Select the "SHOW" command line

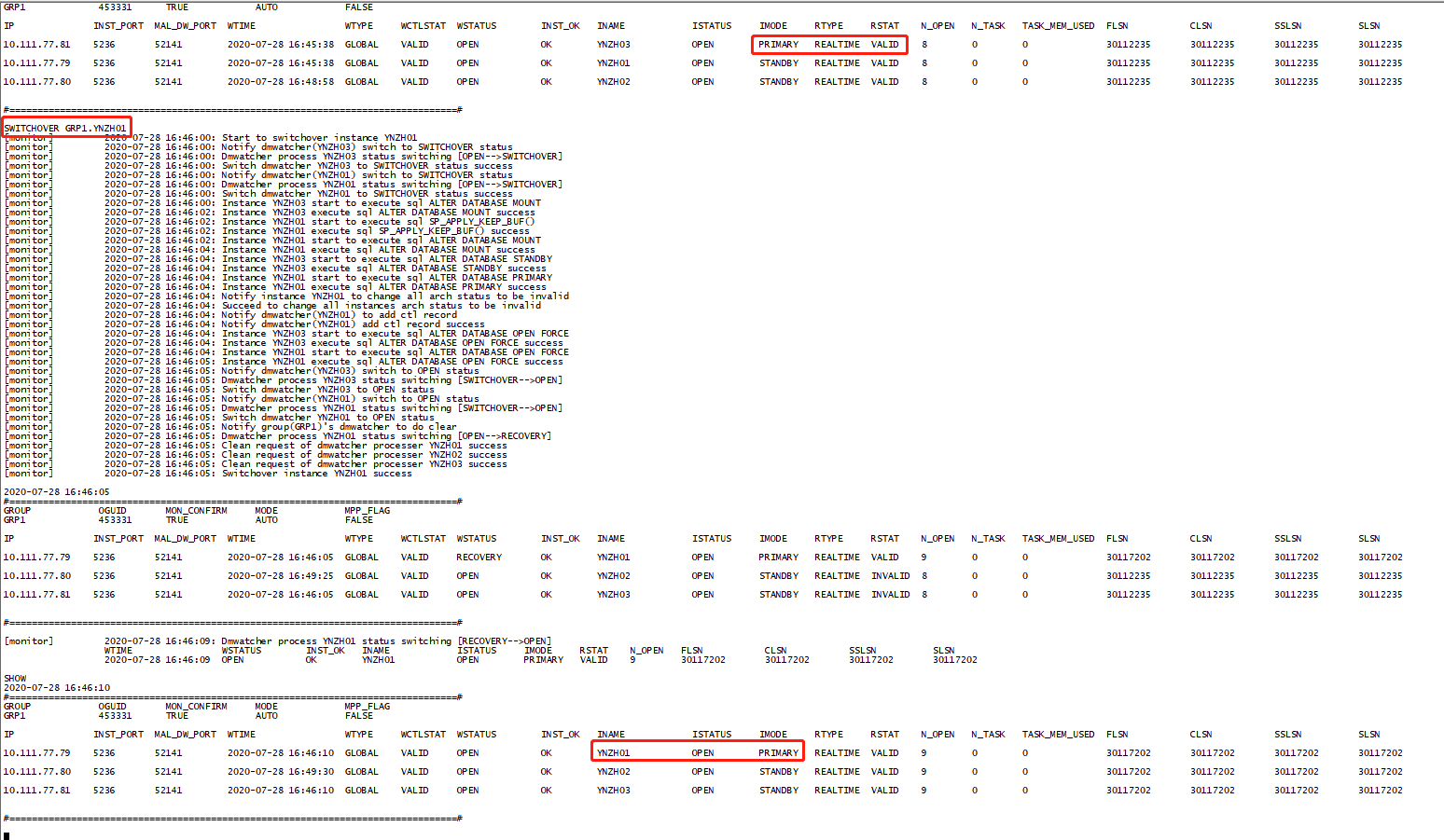[x=15, y=679]
